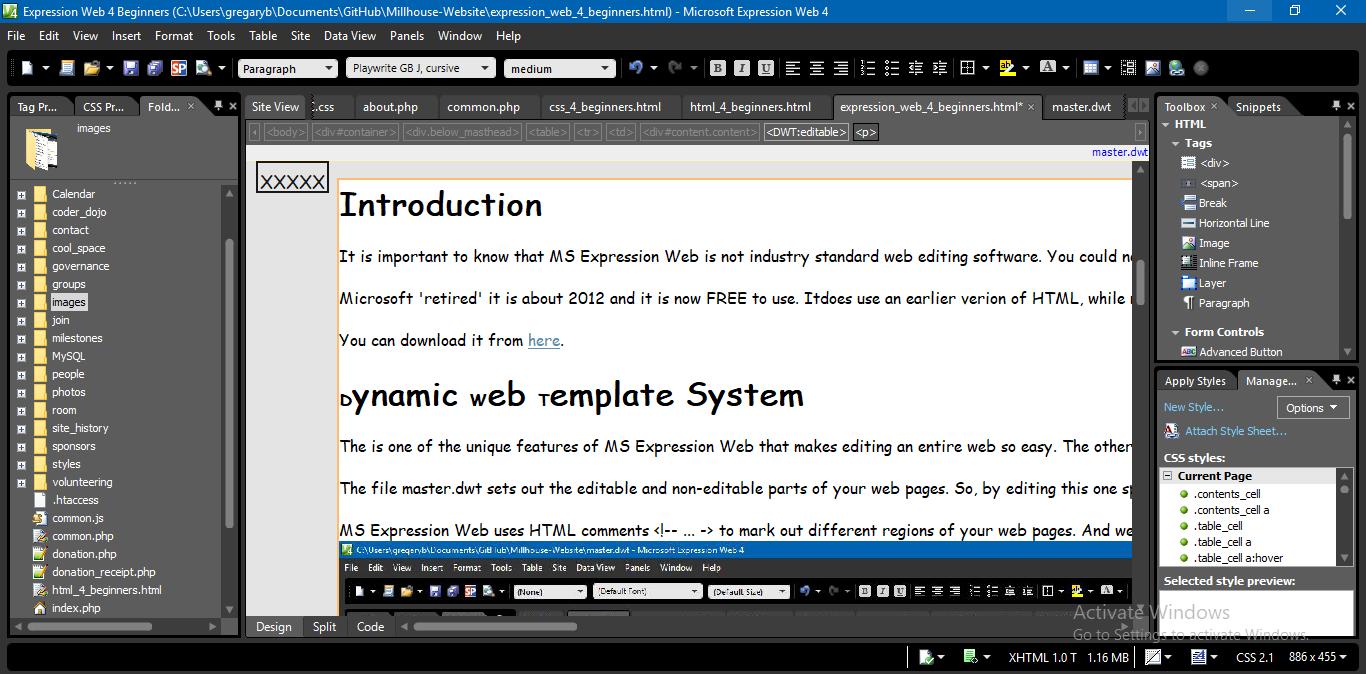Switch to the master.dwt tab
Screen dimensions: 1366x674
1081,106
